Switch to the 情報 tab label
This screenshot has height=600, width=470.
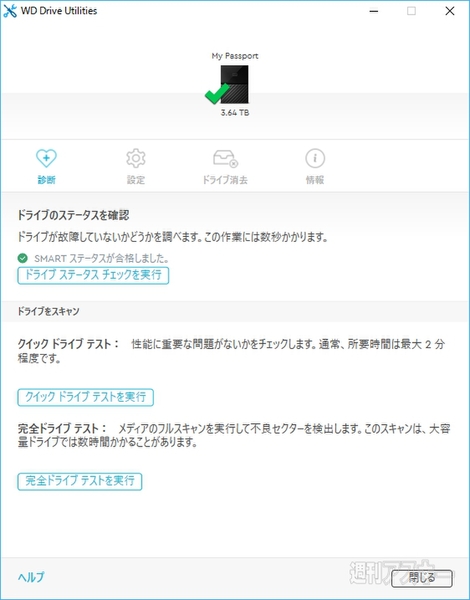click(315, 180)
